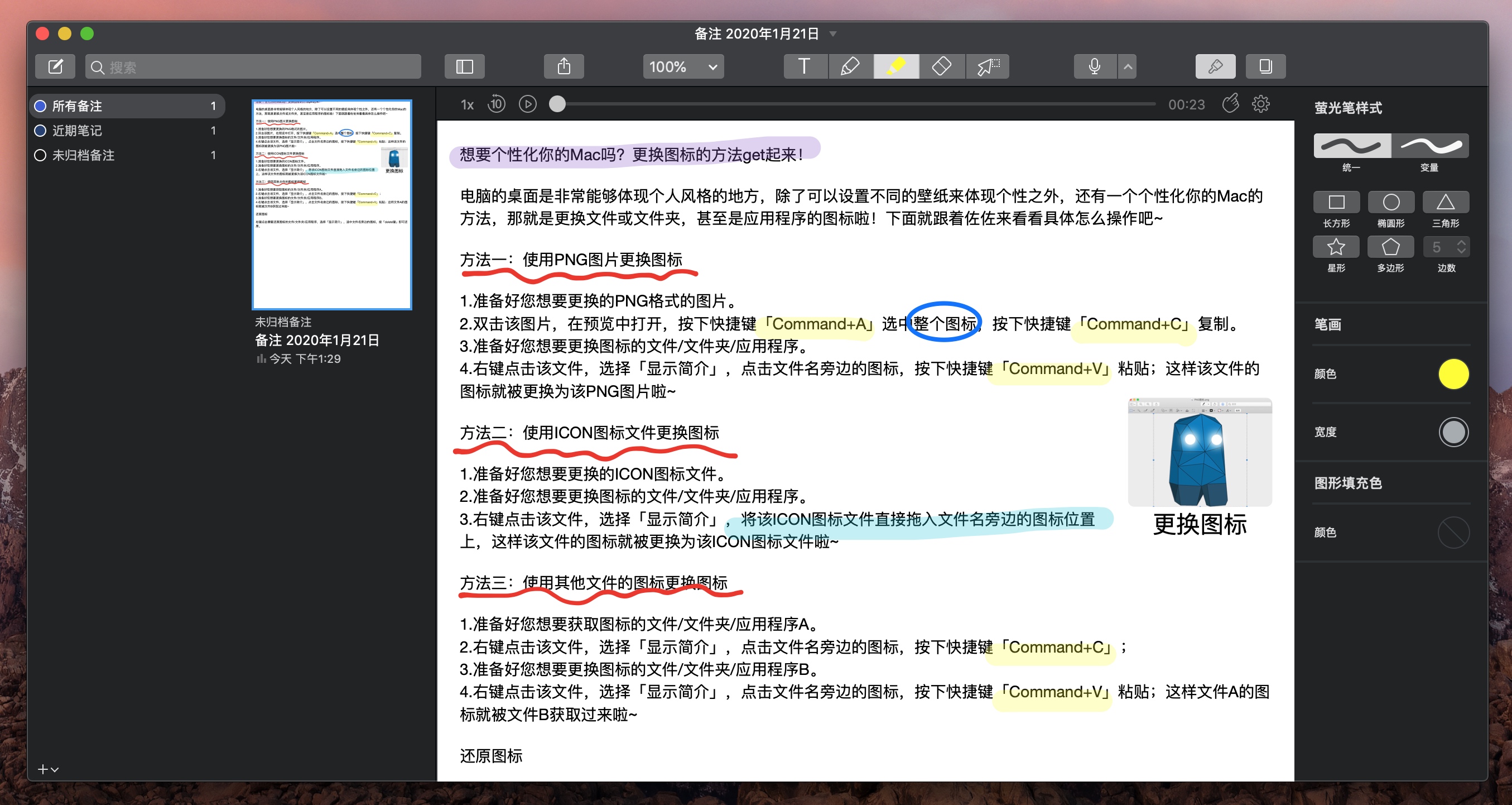Screen dimensions: 1512x805
Task: Click heading 方法一：使用PNG图片更换图标
Action: pos(571,260)
